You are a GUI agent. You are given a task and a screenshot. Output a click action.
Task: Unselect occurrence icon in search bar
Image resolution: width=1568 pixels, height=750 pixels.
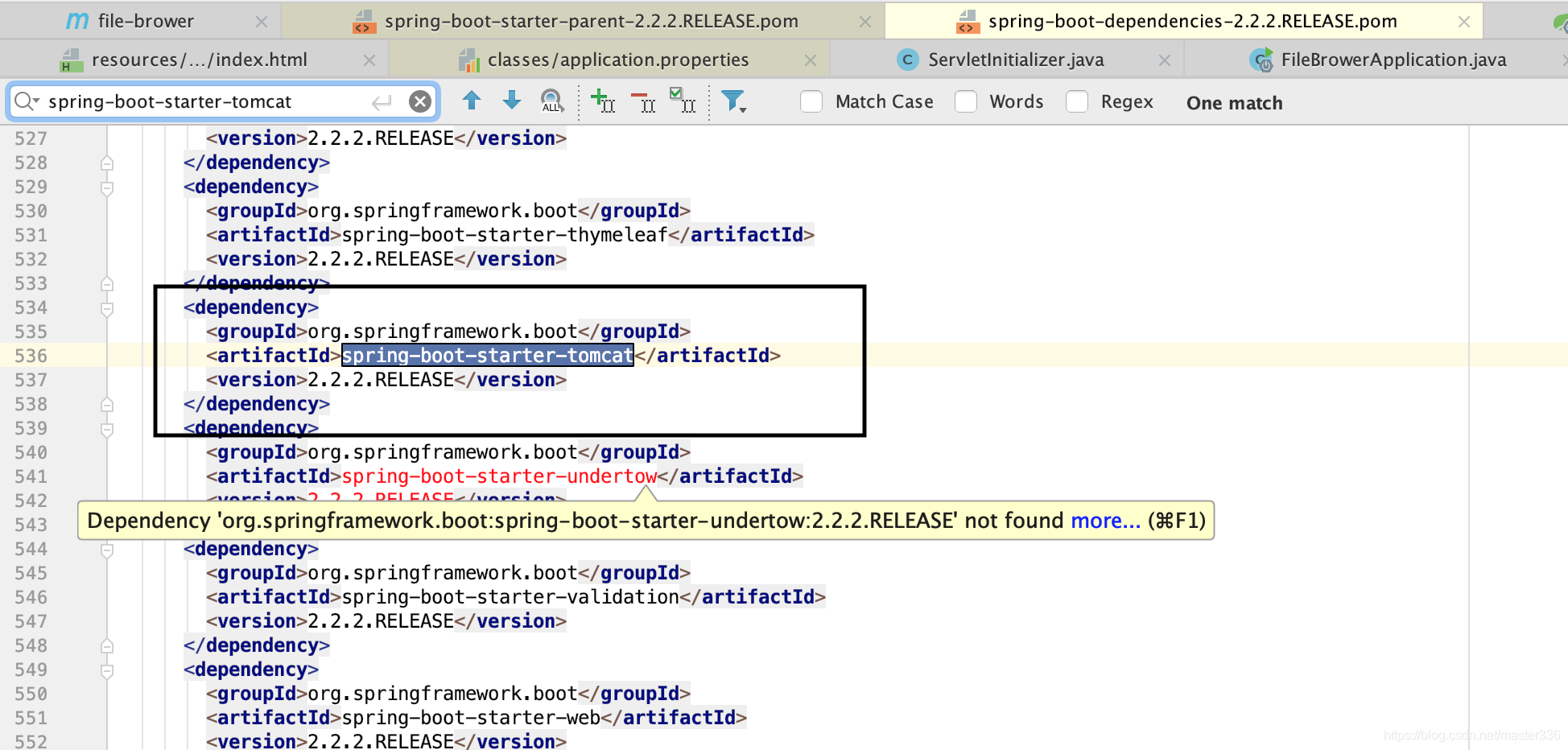pyautogui.click(x=643, y=101)
